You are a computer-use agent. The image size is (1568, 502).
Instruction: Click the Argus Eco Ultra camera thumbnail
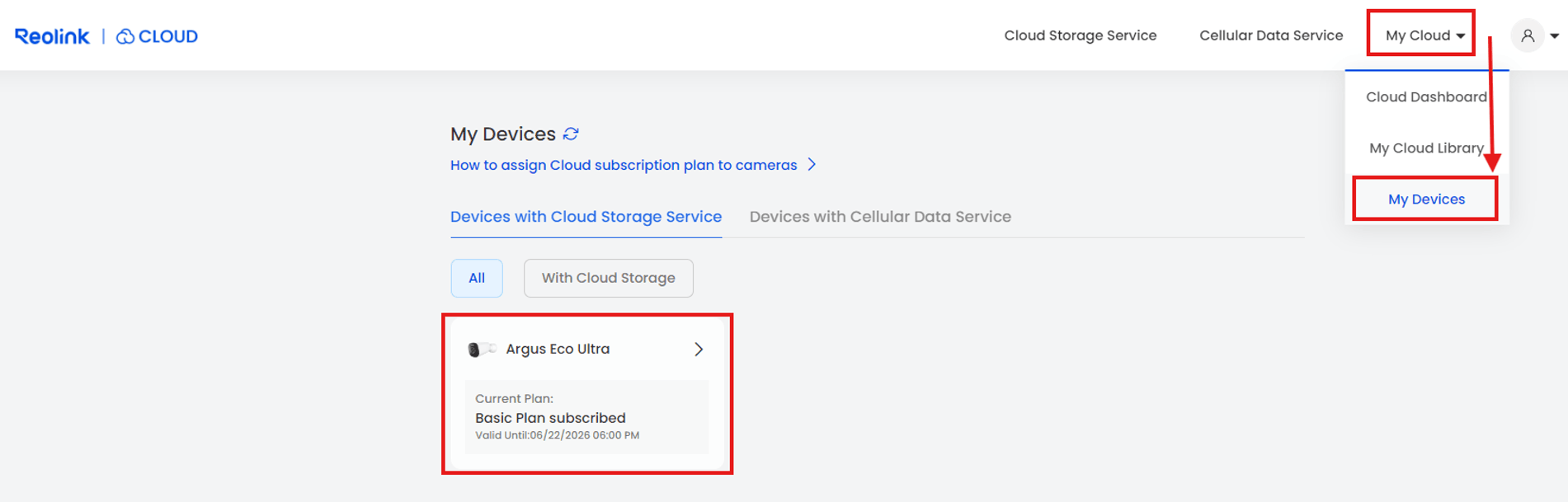(481, 350)
